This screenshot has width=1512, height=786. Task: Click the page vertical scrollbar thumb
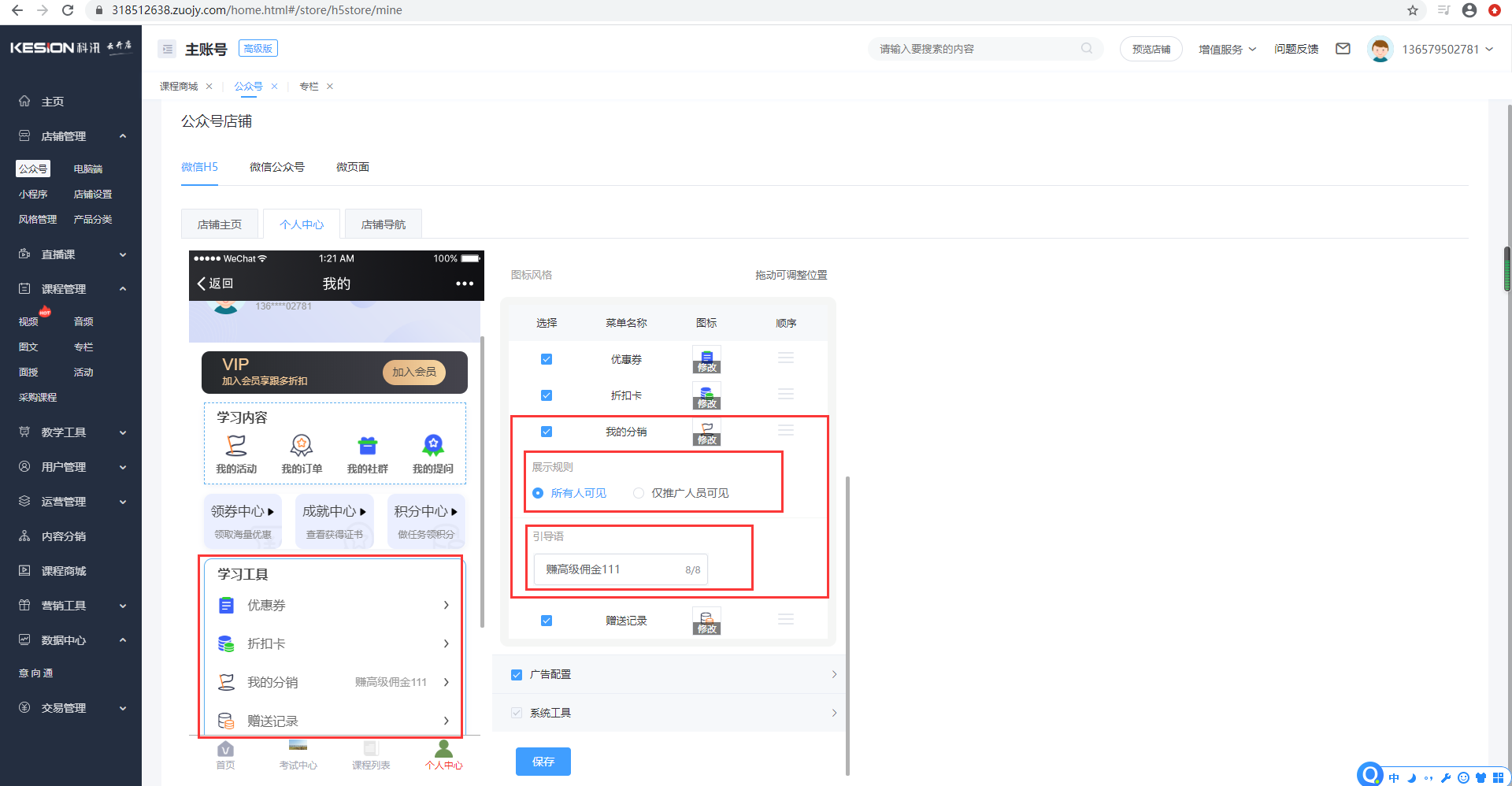[1506, 268]
